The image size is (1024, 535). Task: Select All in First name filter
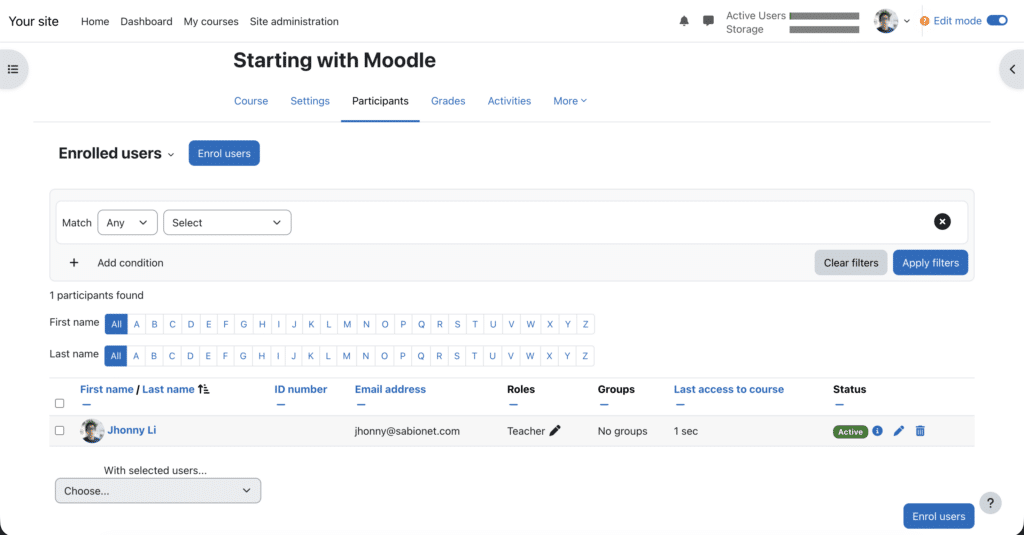point(116,324)
